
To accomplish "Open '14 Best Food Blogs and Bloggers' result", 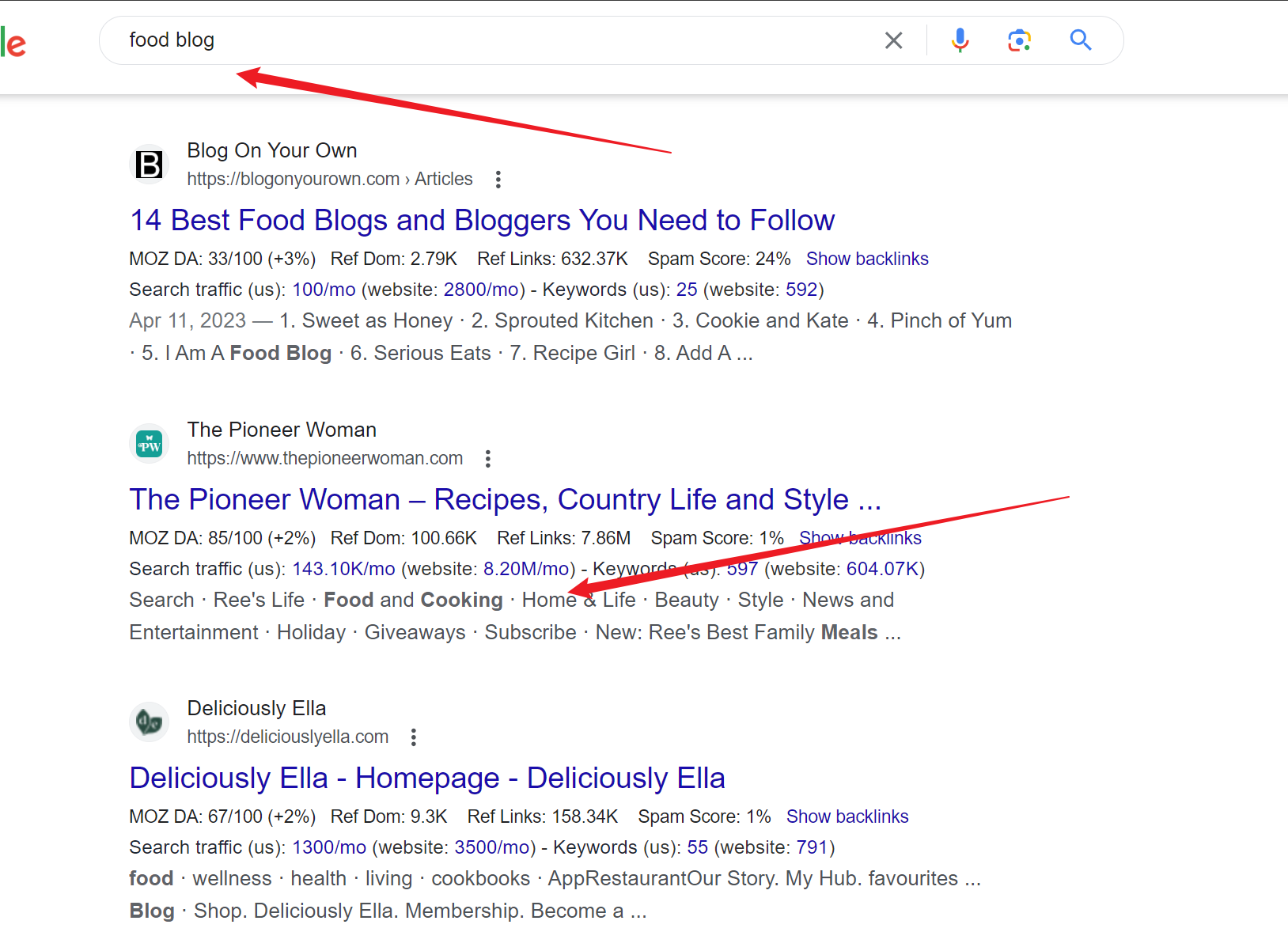I will tap(482, 220).
